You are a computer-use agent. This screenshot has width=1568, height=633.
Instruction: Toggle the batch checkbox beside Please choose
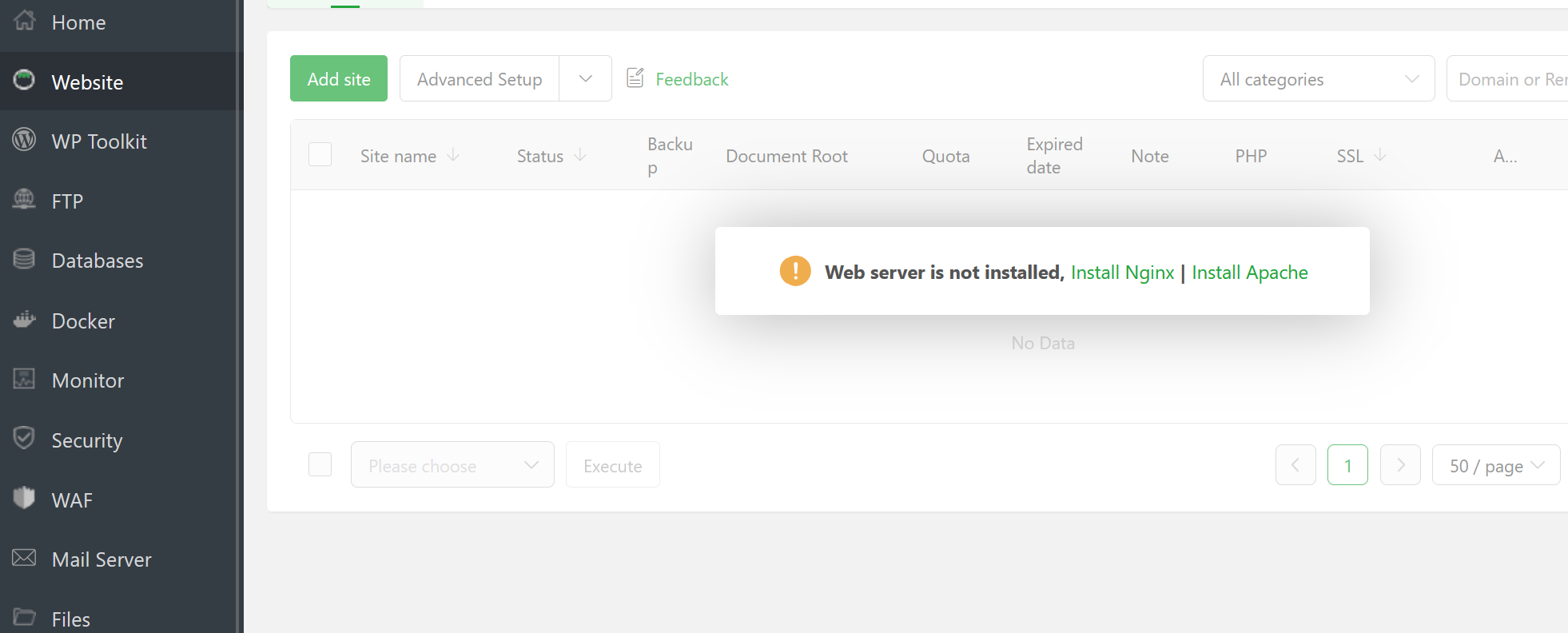point(320,464)
